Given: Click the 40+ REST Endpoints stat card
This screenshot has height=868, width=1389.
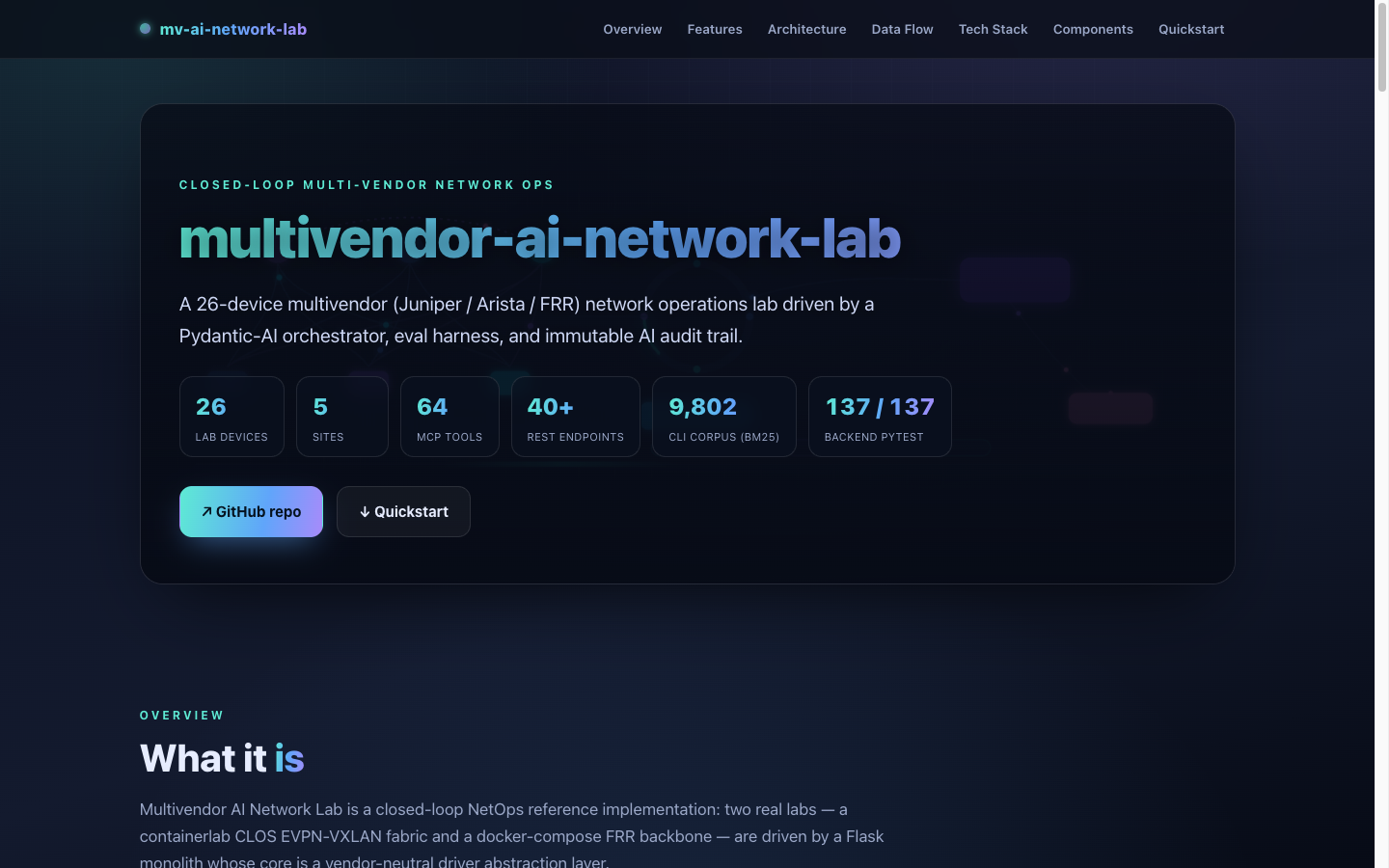Looking at the screenshot, I should pos(576,417).
